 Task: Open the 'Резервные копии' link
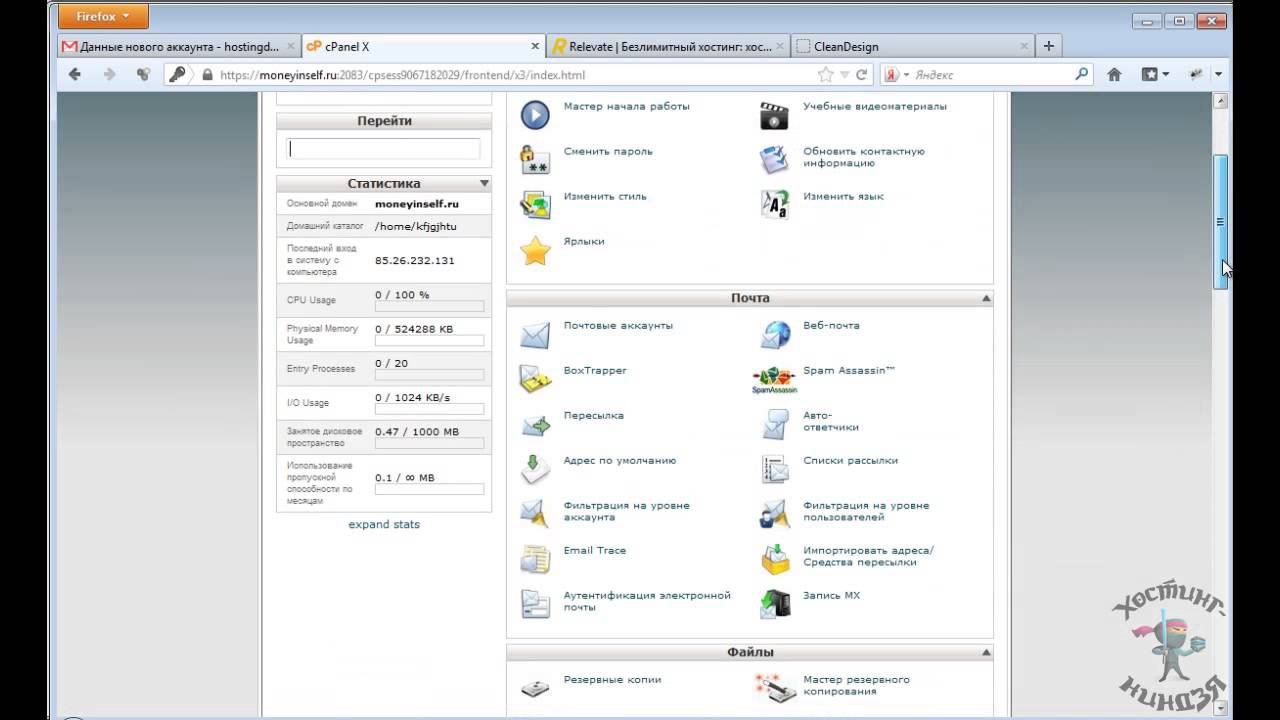point(612,679)
